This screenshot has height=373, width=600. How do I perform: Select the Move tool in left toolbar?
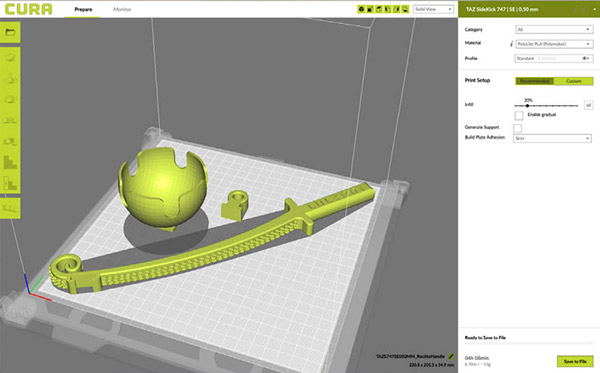click(10, 58)
